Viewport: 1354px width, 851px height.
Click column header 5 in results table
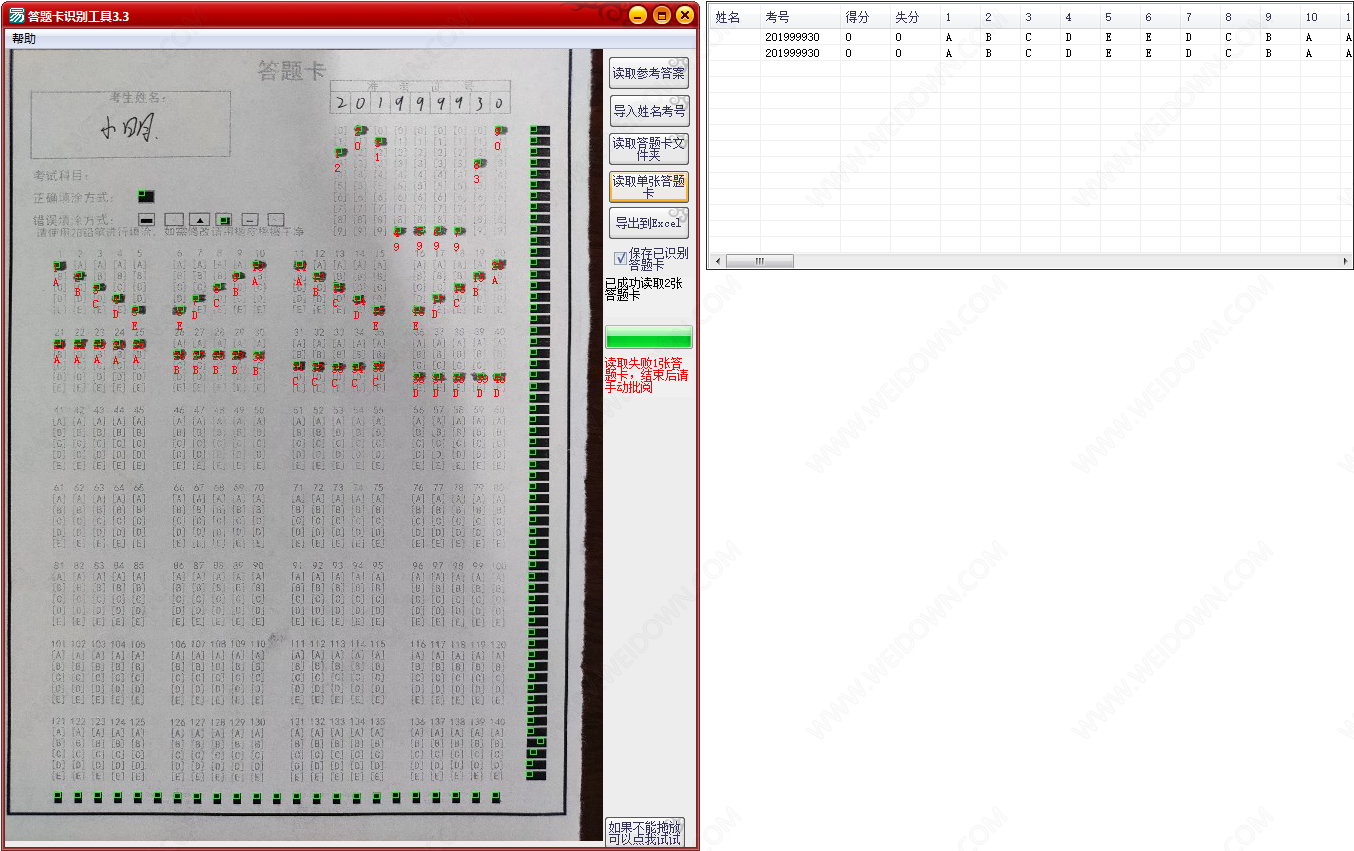click(1120, 17)
